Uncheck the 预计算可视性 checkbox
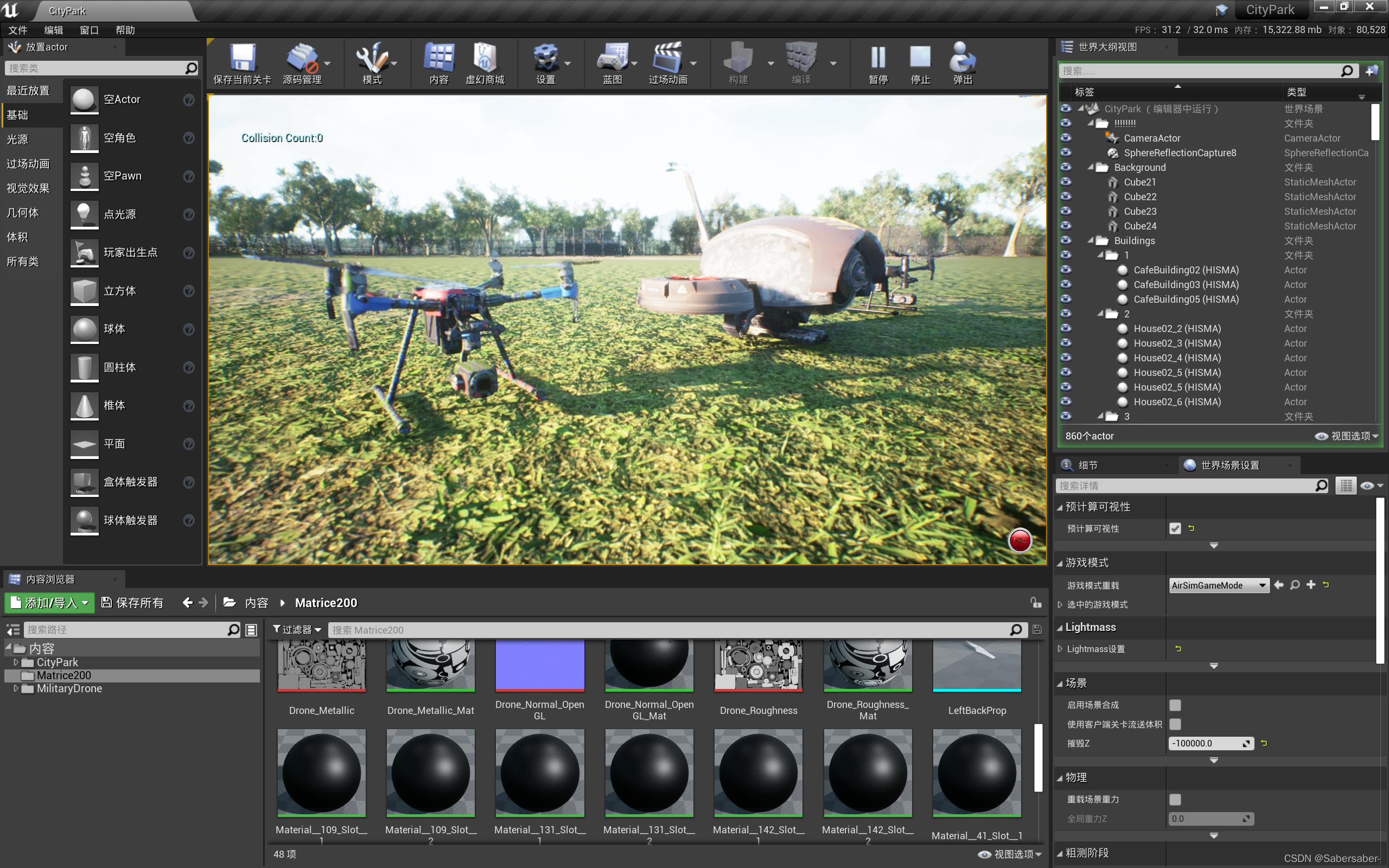Image resolution: width=1389 pixels, height=868 pixels. coord(1175,528)
